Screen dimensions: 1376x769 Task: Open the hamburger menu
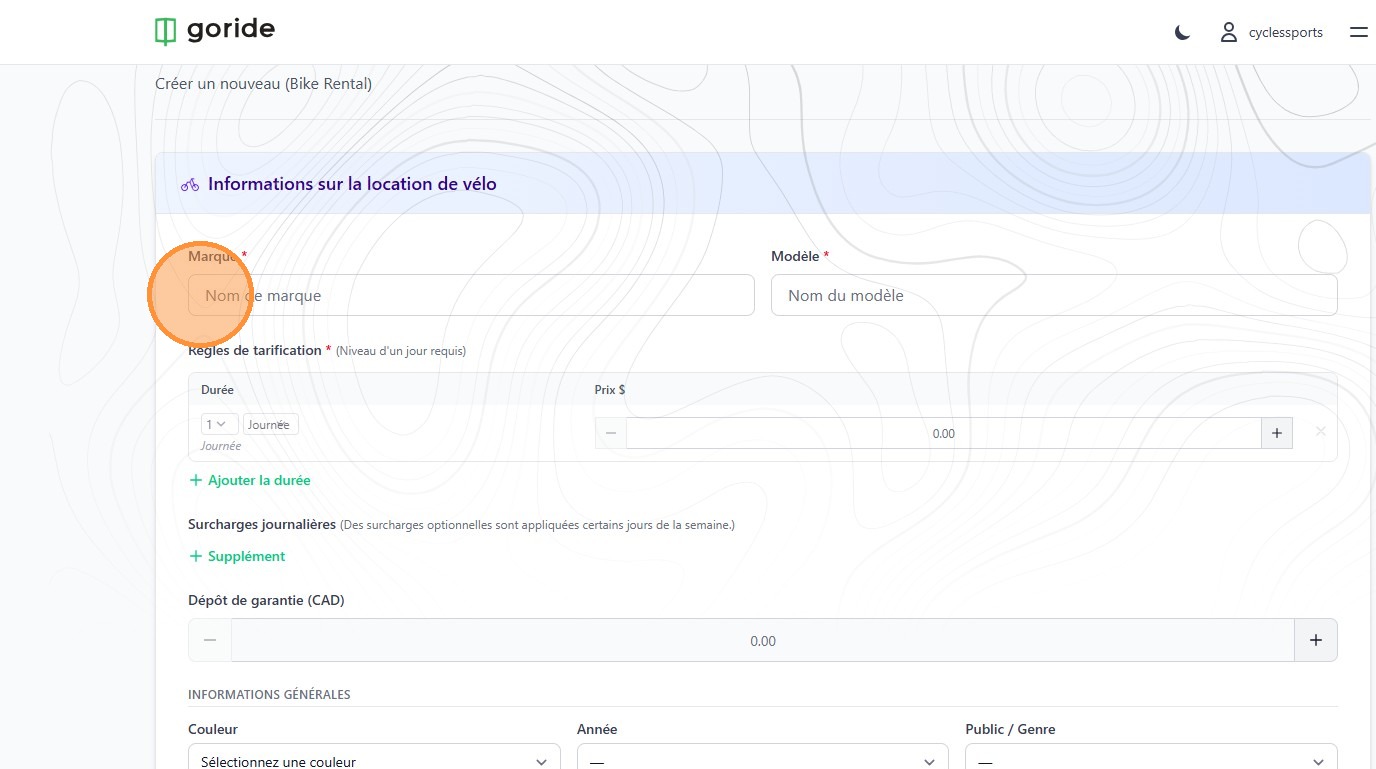pos(1358,33)
